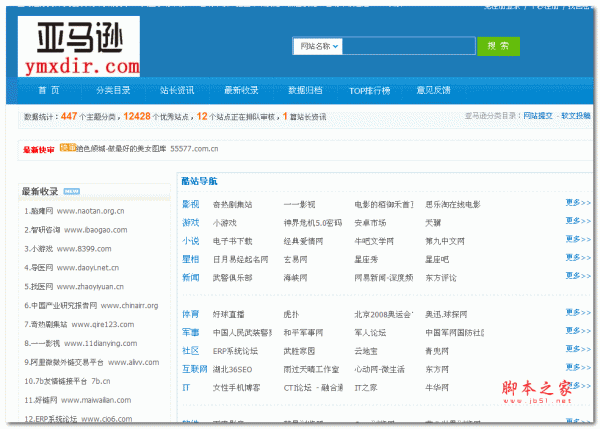The height and width of the screenshot is (429, 600).
Task: Expand 更多>> for the 游戏 row
Action: pyautogui.click(x=578, y=221)
